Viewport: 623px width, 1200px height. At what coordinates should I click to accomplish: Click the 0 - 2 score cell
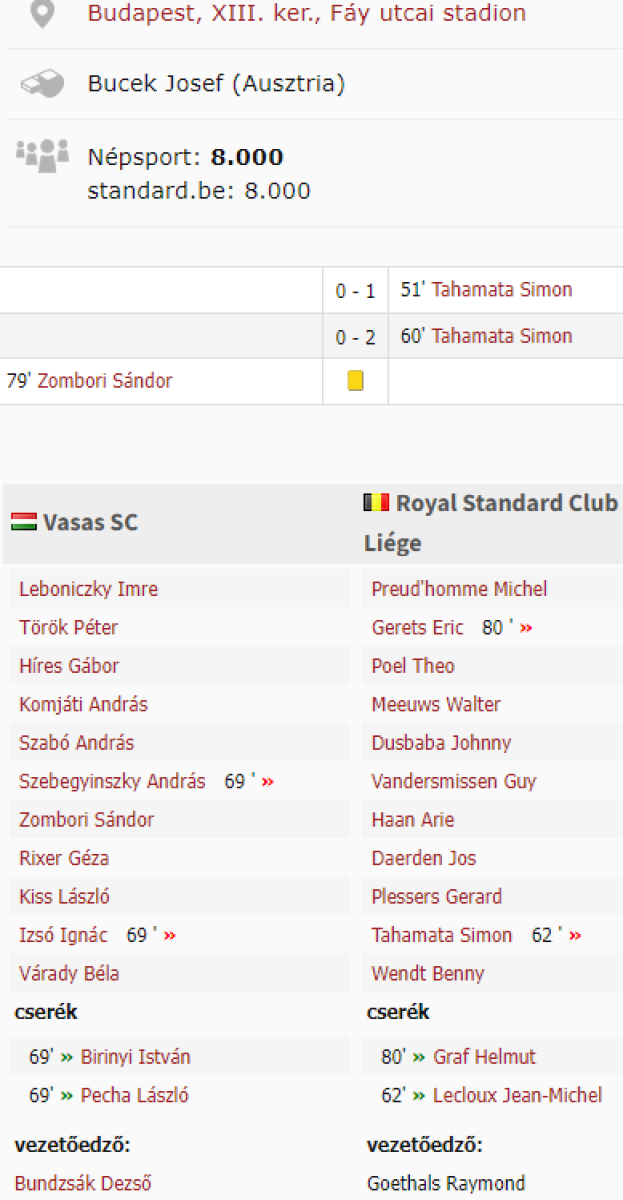click(355, 337)
